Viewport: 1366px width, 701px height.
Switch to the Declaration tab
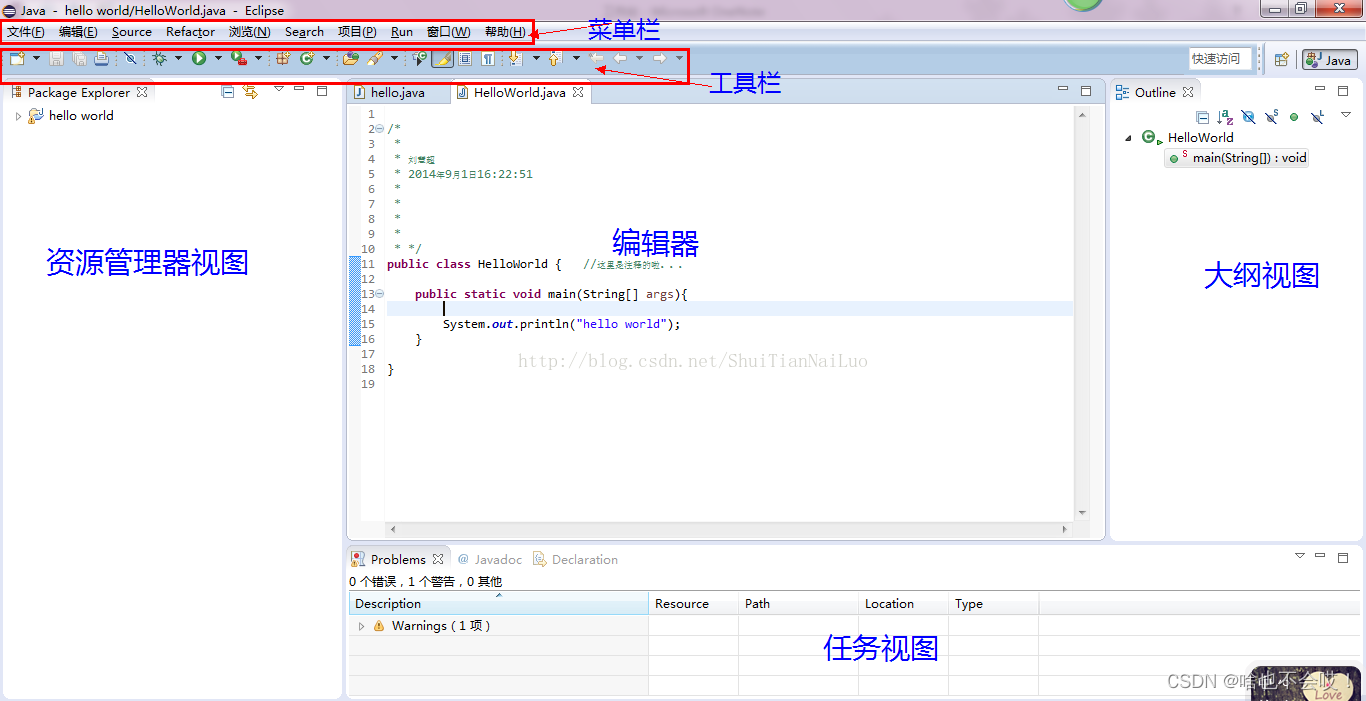(575, 560)
